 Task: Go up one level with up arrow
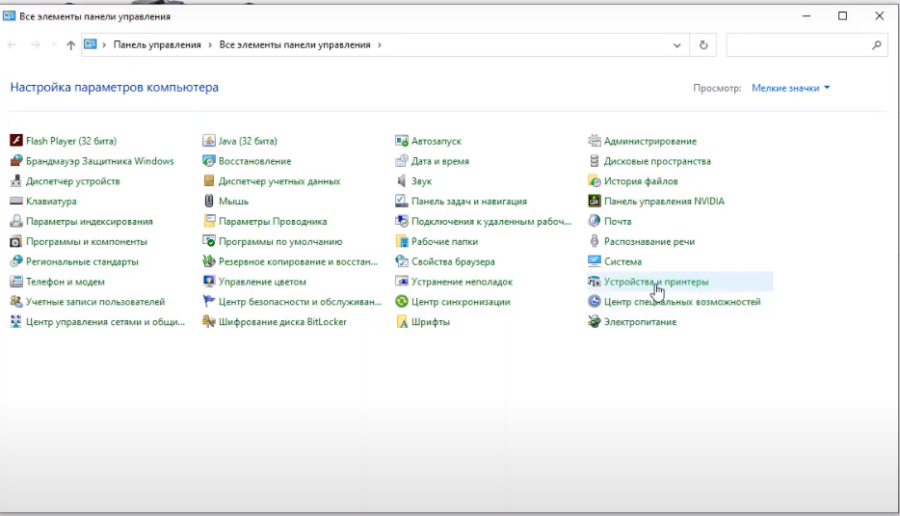point(70,45)
